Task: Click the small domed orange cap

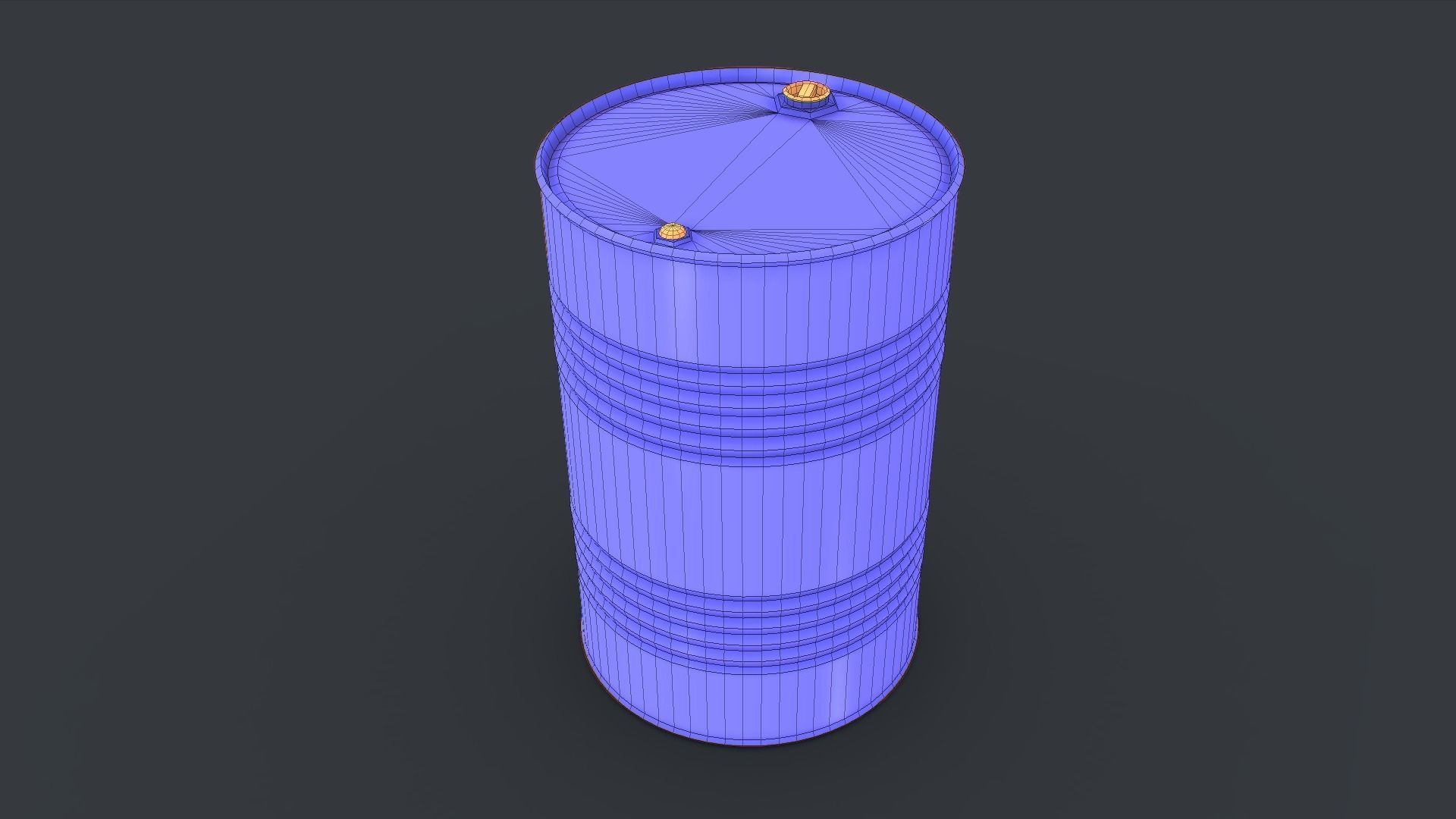Action: pos(672,231)
